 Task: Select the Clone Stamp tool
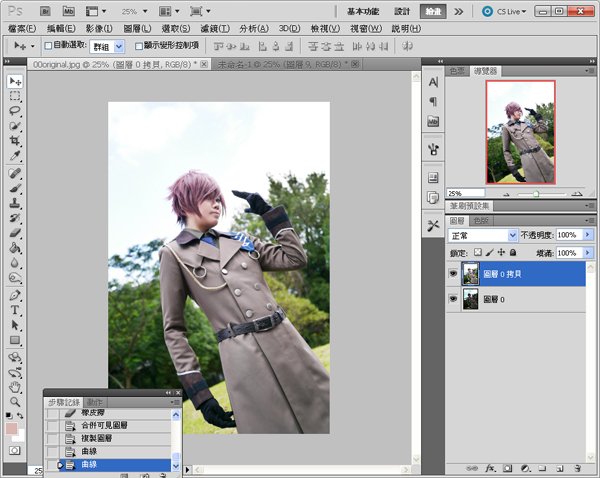[x=15, y=203]
